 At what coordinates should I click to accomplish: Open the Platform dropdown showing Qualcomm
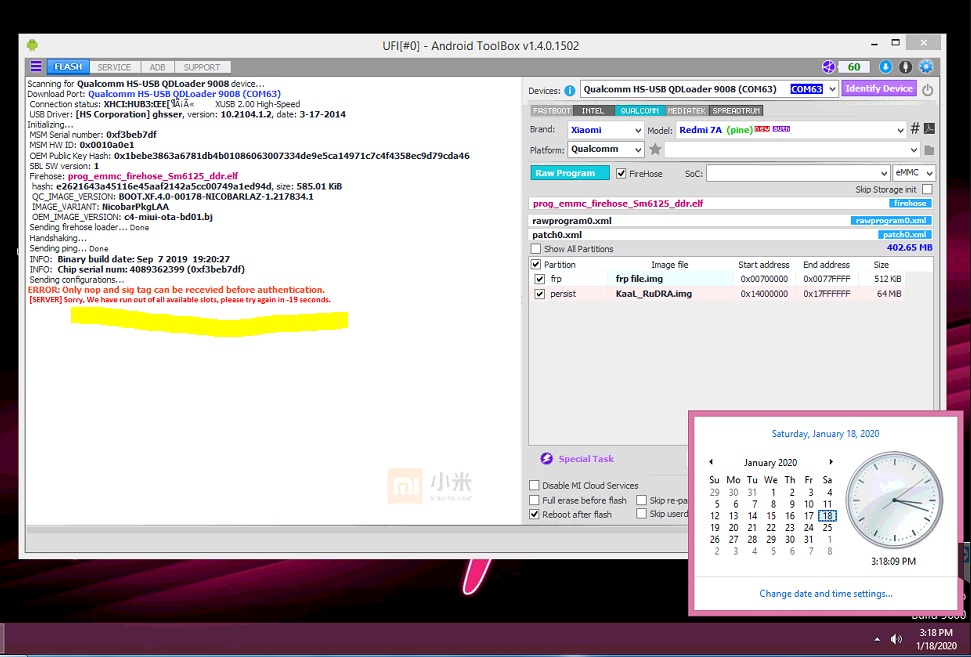638,150
